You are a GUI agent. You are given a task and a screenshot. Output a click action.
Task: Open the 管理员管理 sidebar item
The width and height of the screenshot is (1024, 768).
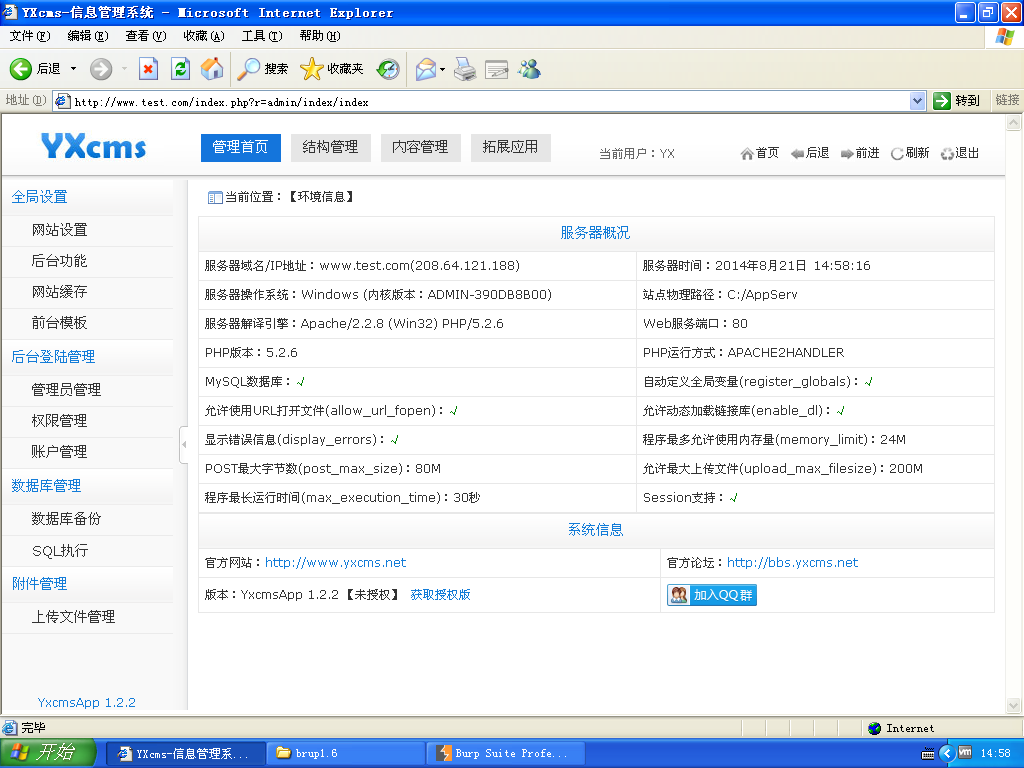[x=66, y=390]
